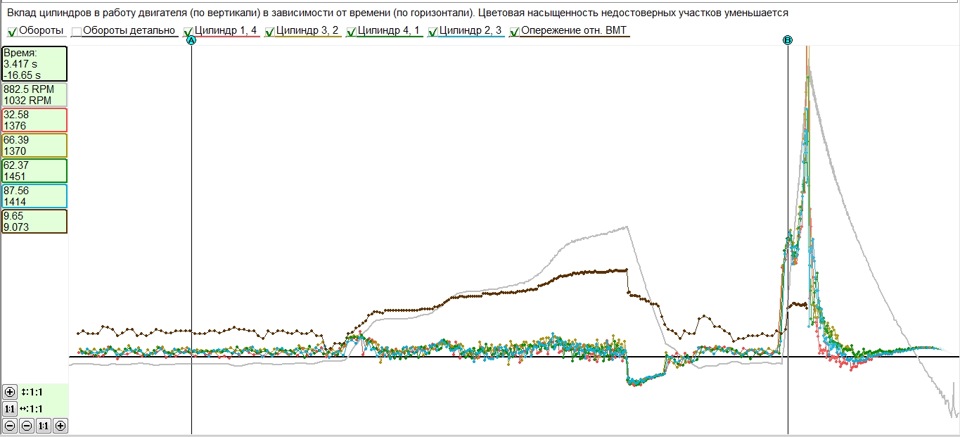Select the brown 9.65 / 9.073 readout box
This screenshot has width=960, height=437.
[x=34, y=221]
